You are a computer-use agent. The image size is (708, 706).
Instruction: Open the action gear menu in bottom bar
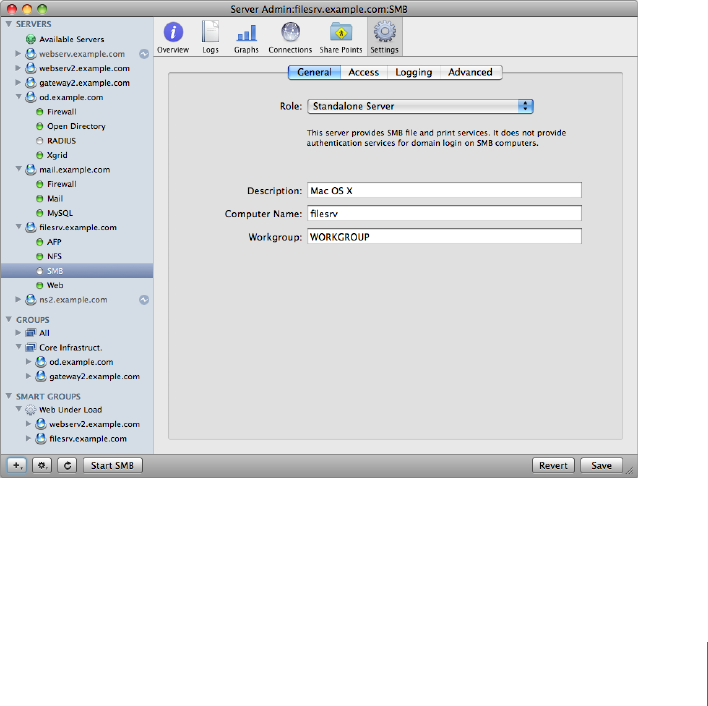[42, 465]
